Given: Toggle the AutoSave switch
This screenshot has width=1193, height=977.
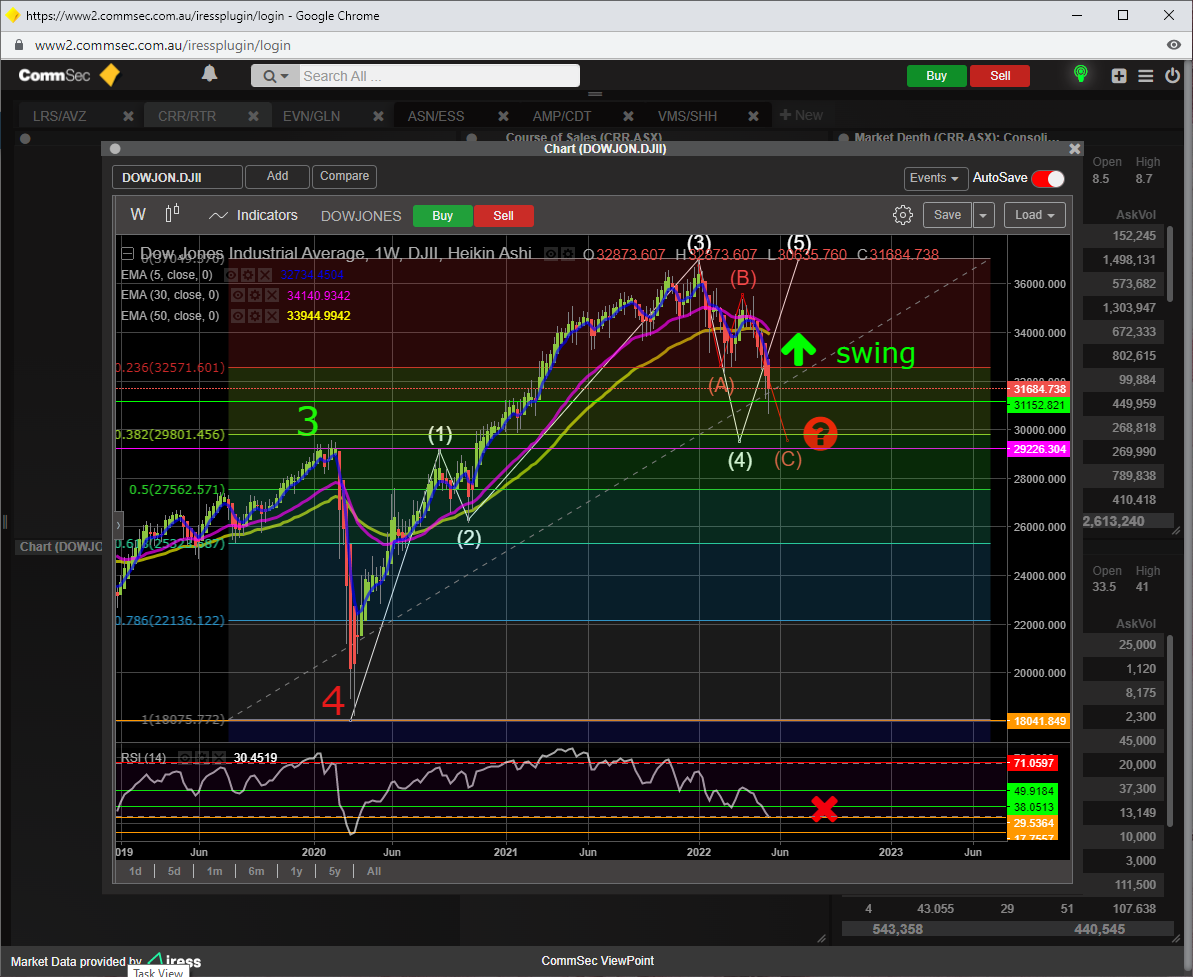Looking at the screenshot, I should pyautogui.click(x=1048, y=178).
